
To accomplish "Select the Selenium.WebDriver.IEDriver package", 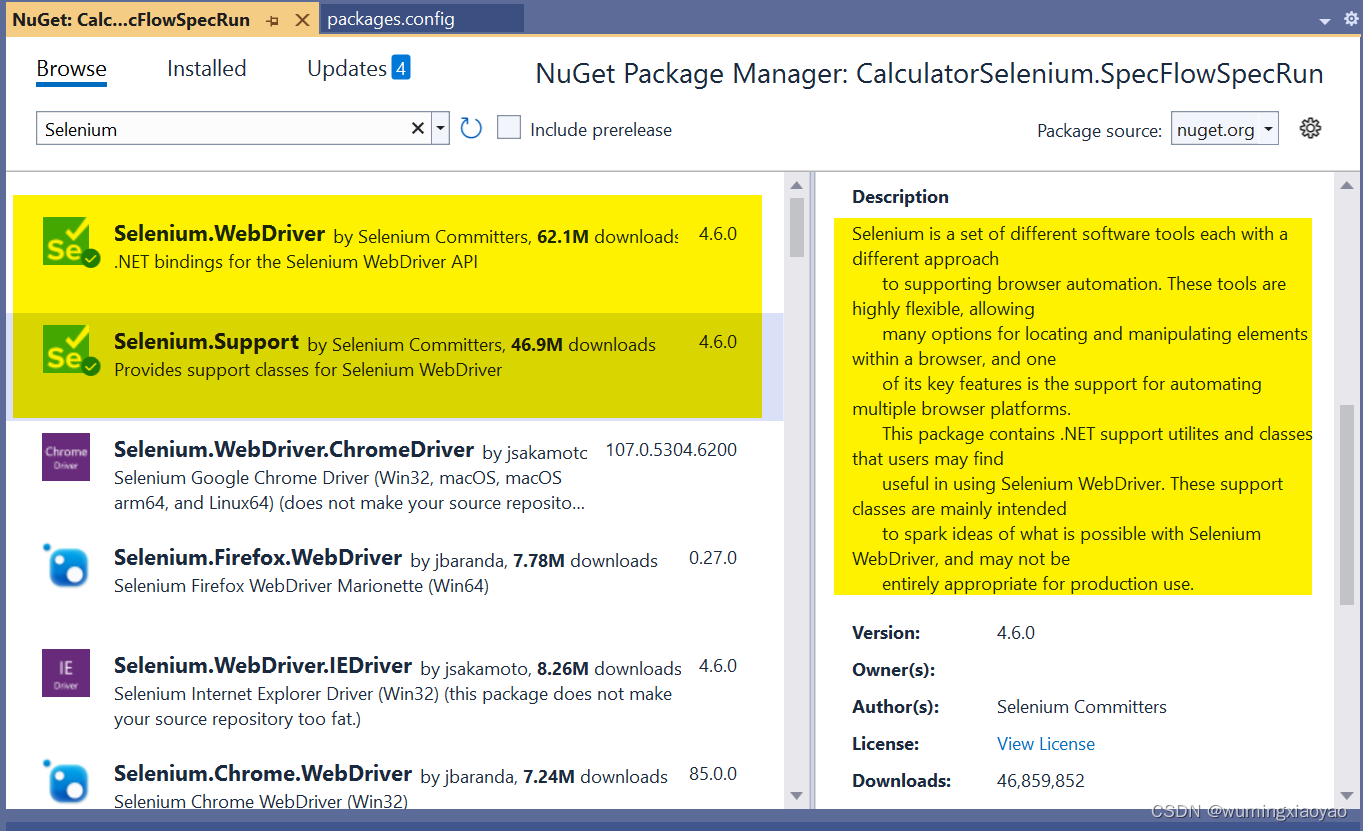I will 394,690.
